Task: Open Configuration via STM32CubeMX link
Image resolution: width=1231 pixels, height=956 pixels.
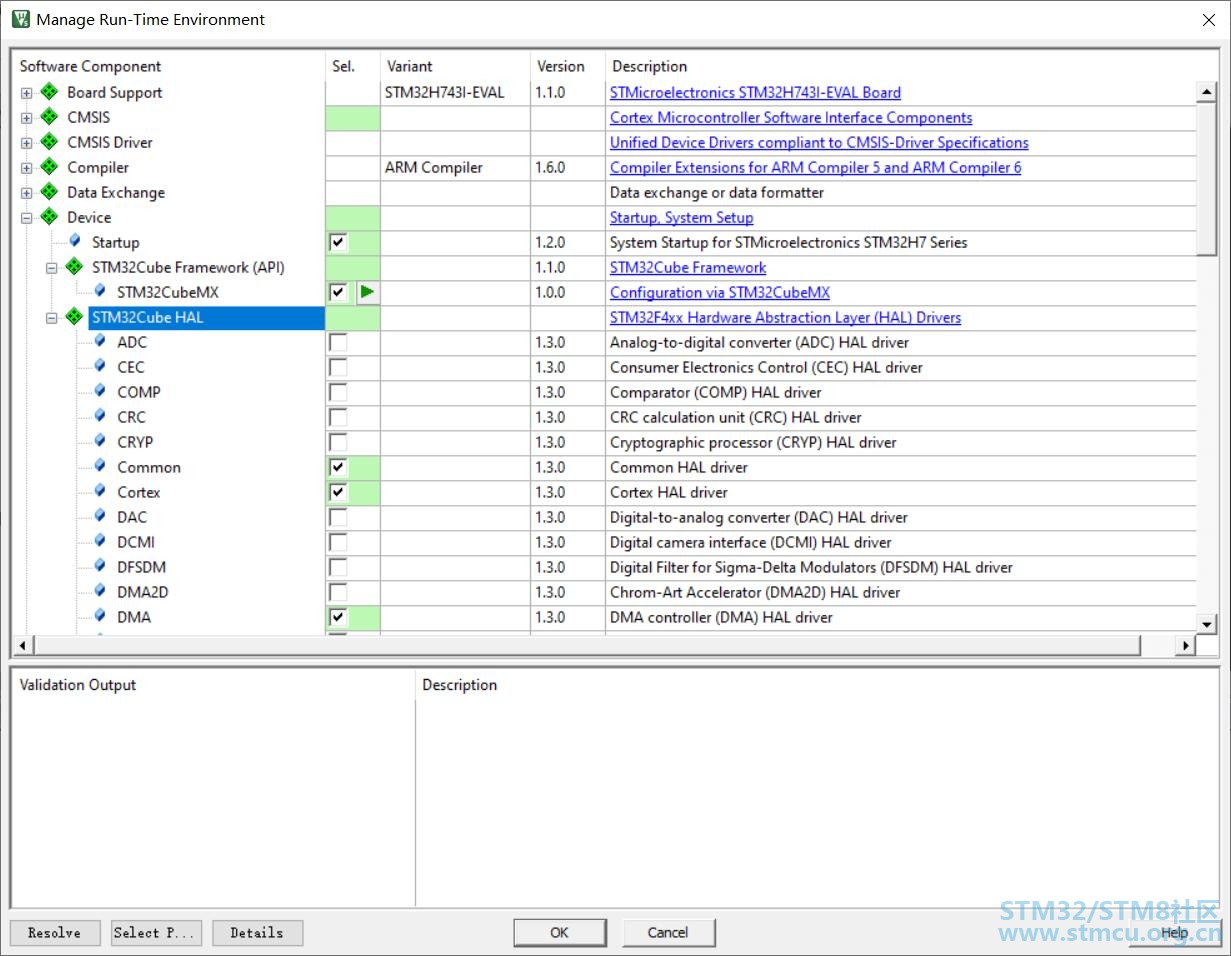Action: click(x=720, y=292)
